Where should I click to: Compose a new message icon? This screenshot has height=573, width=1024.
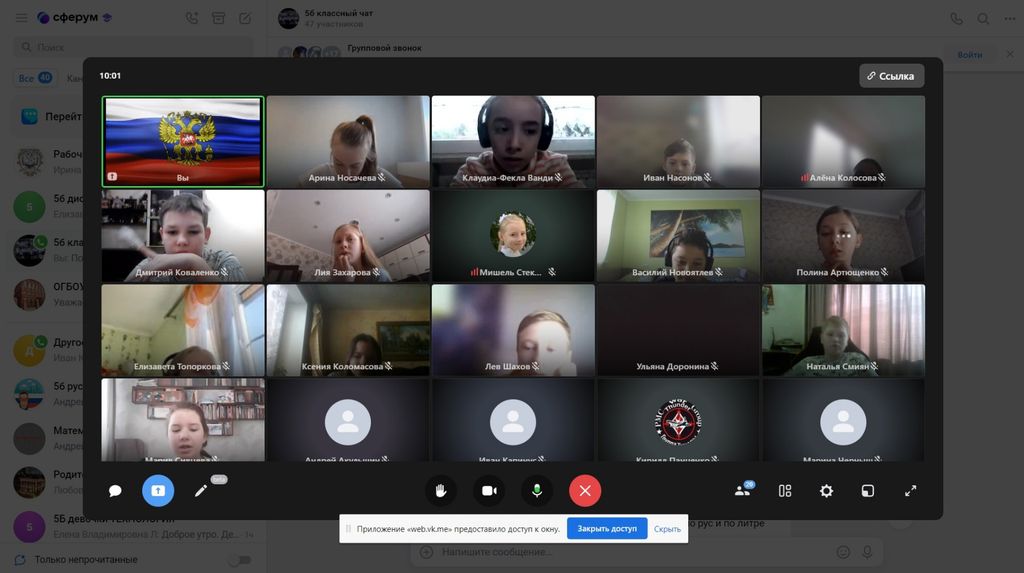(245, 18)
